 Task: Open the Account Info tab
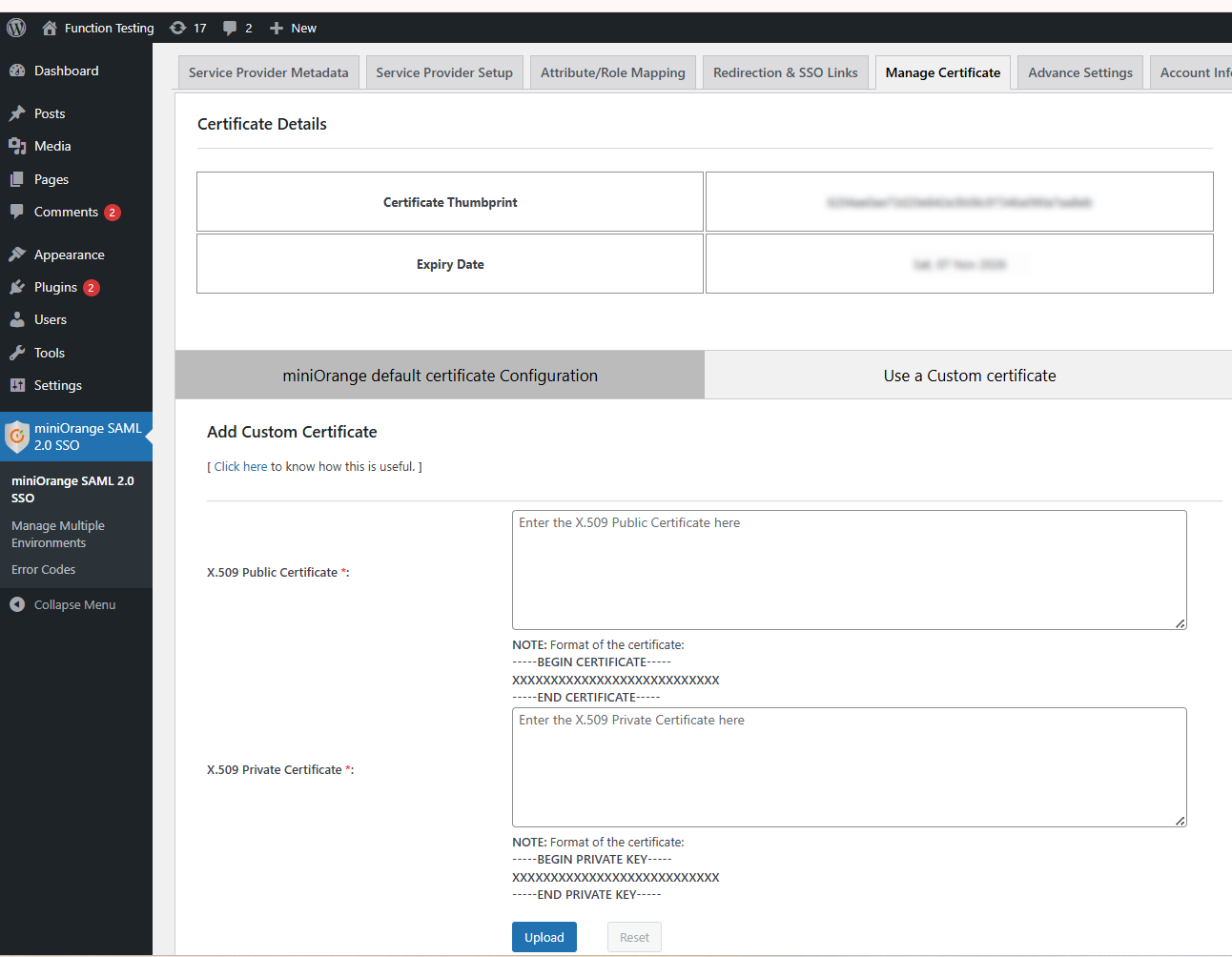coord(1192,72)
